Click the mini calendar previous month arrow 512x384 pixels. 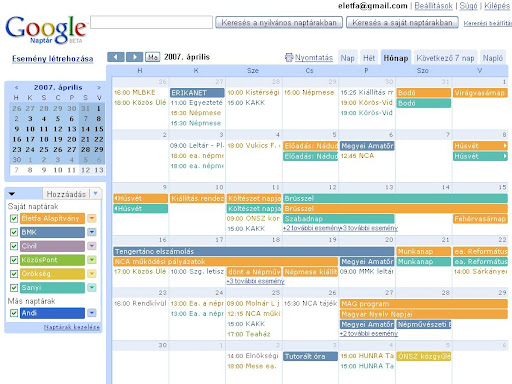tap(16, 88)
